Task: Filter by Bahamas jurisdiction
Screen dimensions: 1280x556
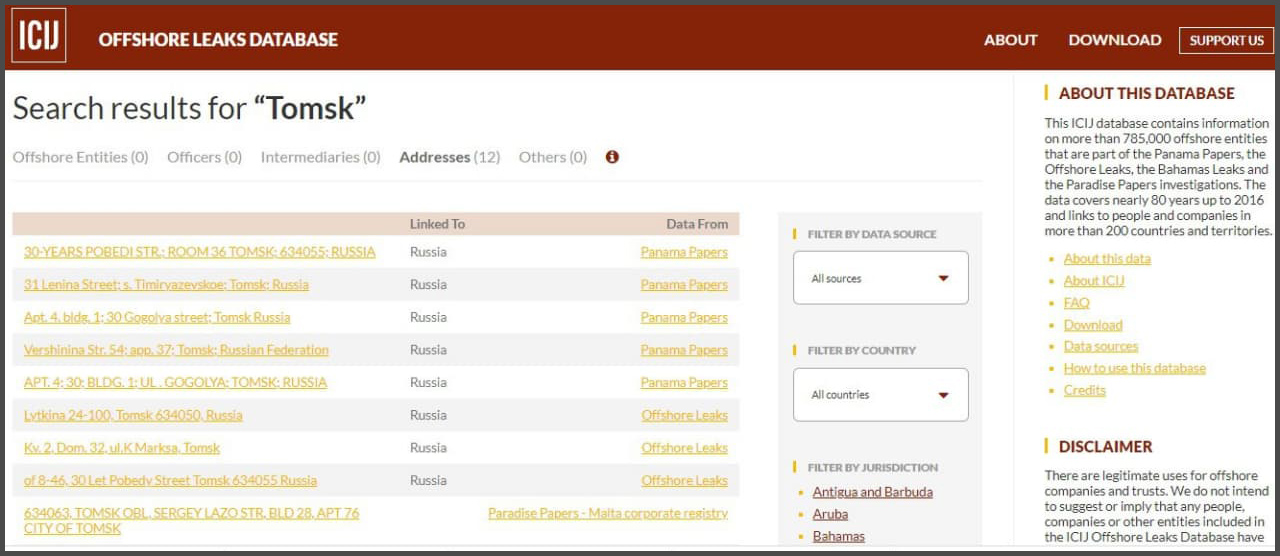Action: pyautogui.click(x=838, y=536)
